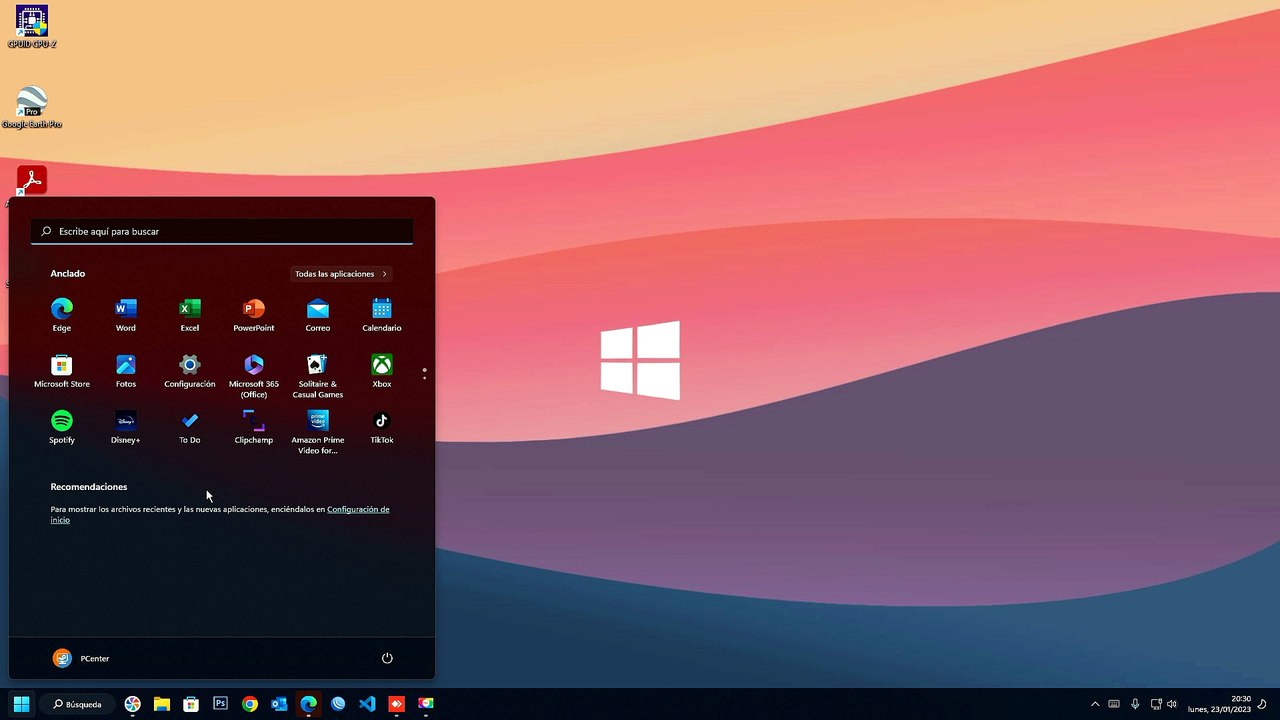Open the volume tray icon
The height and width of the screenshot is (720, 1280).
1172,704
